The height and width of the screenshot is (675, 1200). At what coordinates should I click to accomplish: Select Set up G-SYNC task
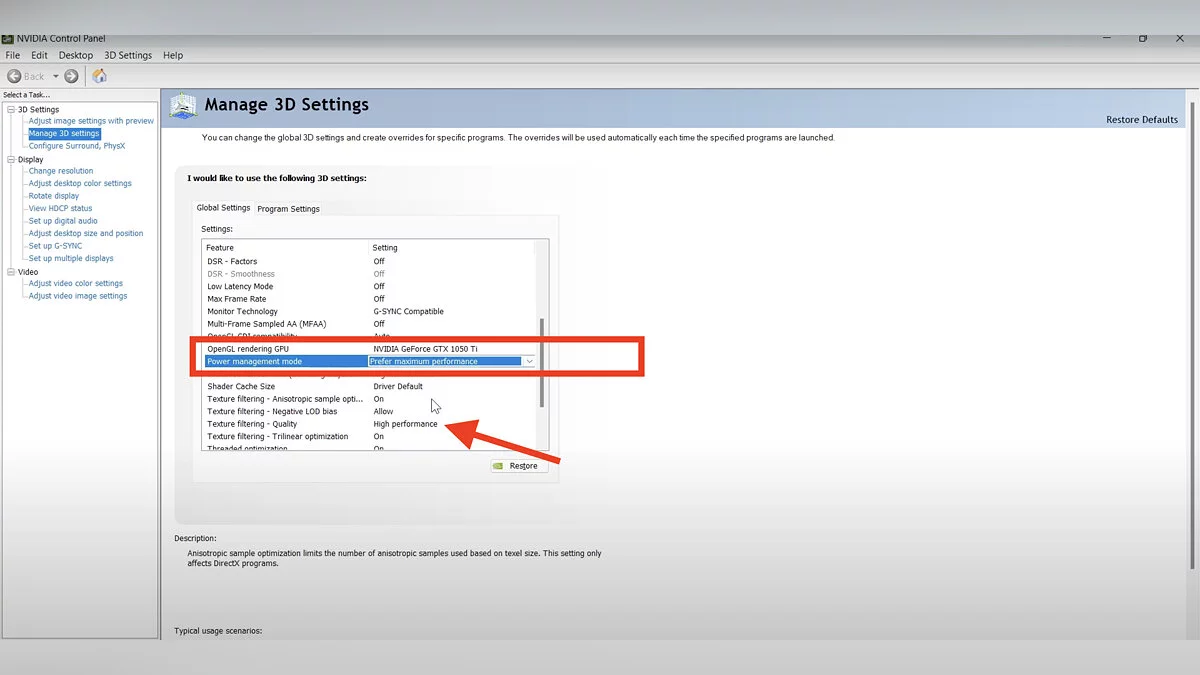coord(55,246)
